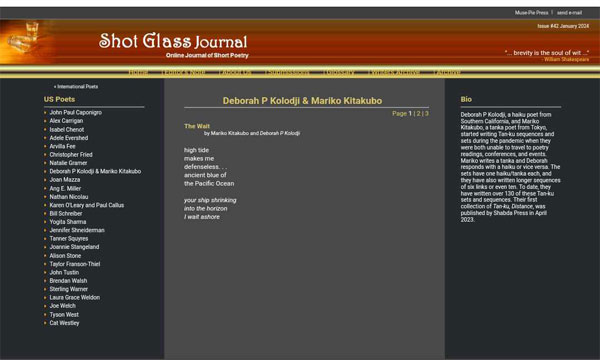Image resolution: width=600 pixels, height=360 pixels.
Task: Click Issue #42 January 2024 text
Action: click(563, 26)
